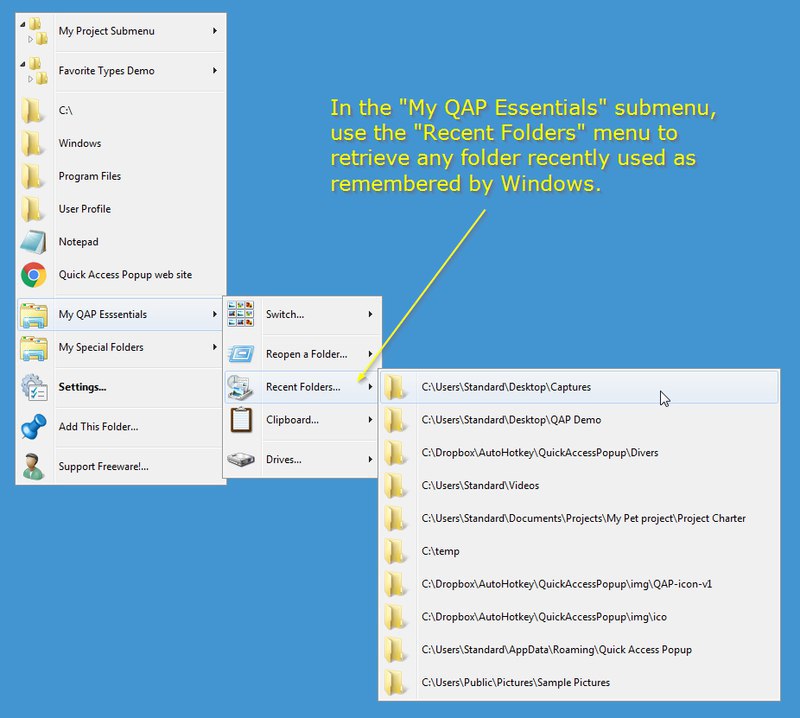Click the Switch windows grid icon

point(241,314)
